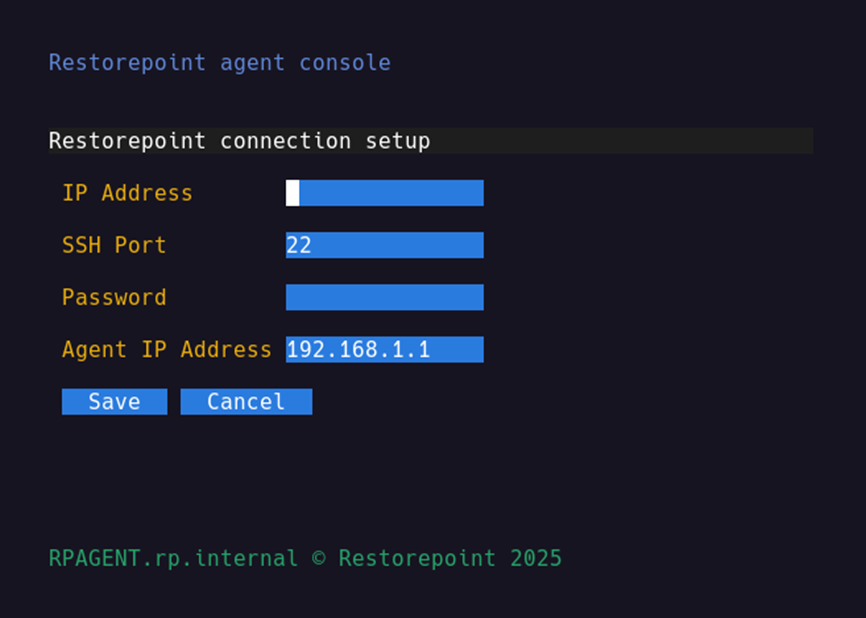This screenshot has height=618, width=866.
Task: Focus the SSH Port input field
Action: 384,245
